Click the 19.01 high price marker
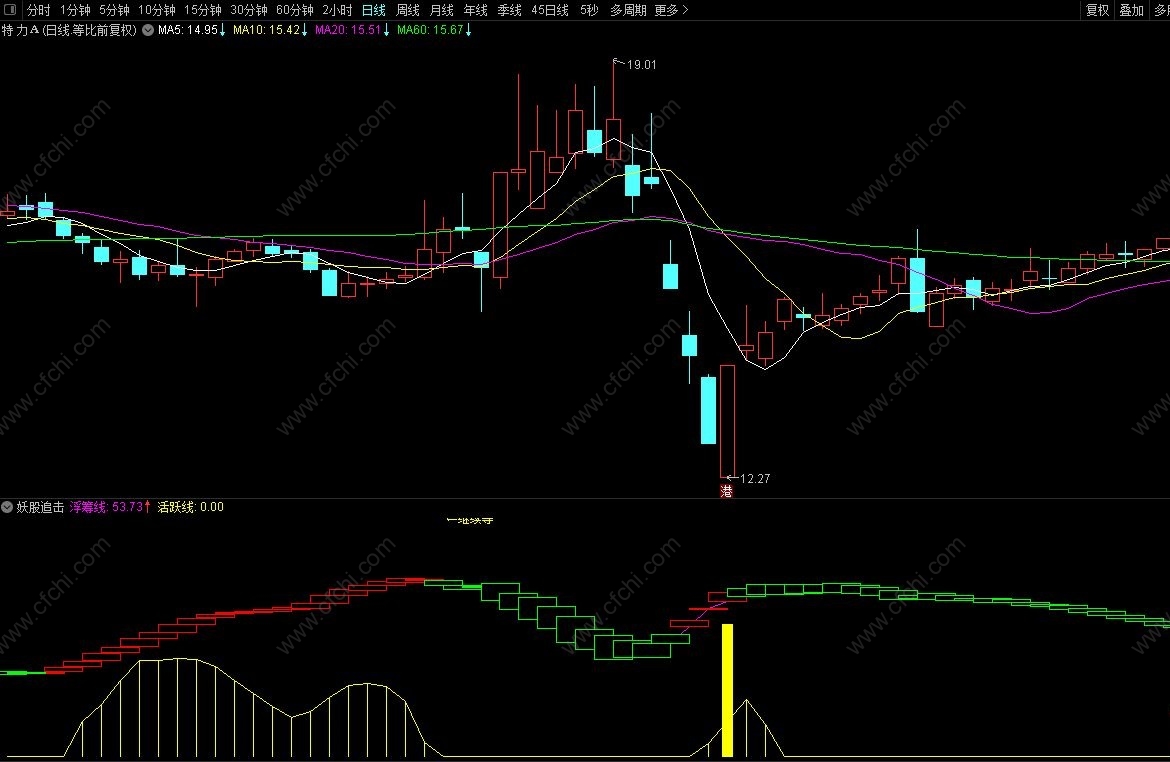 click(642, 65)
